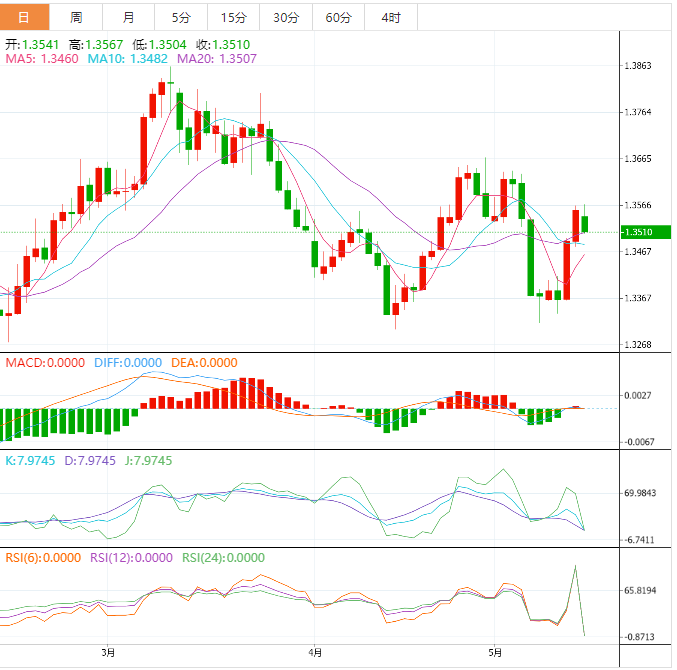Click the MA20 indicator label
Screen dimensions: 677x670
point(217,60)
